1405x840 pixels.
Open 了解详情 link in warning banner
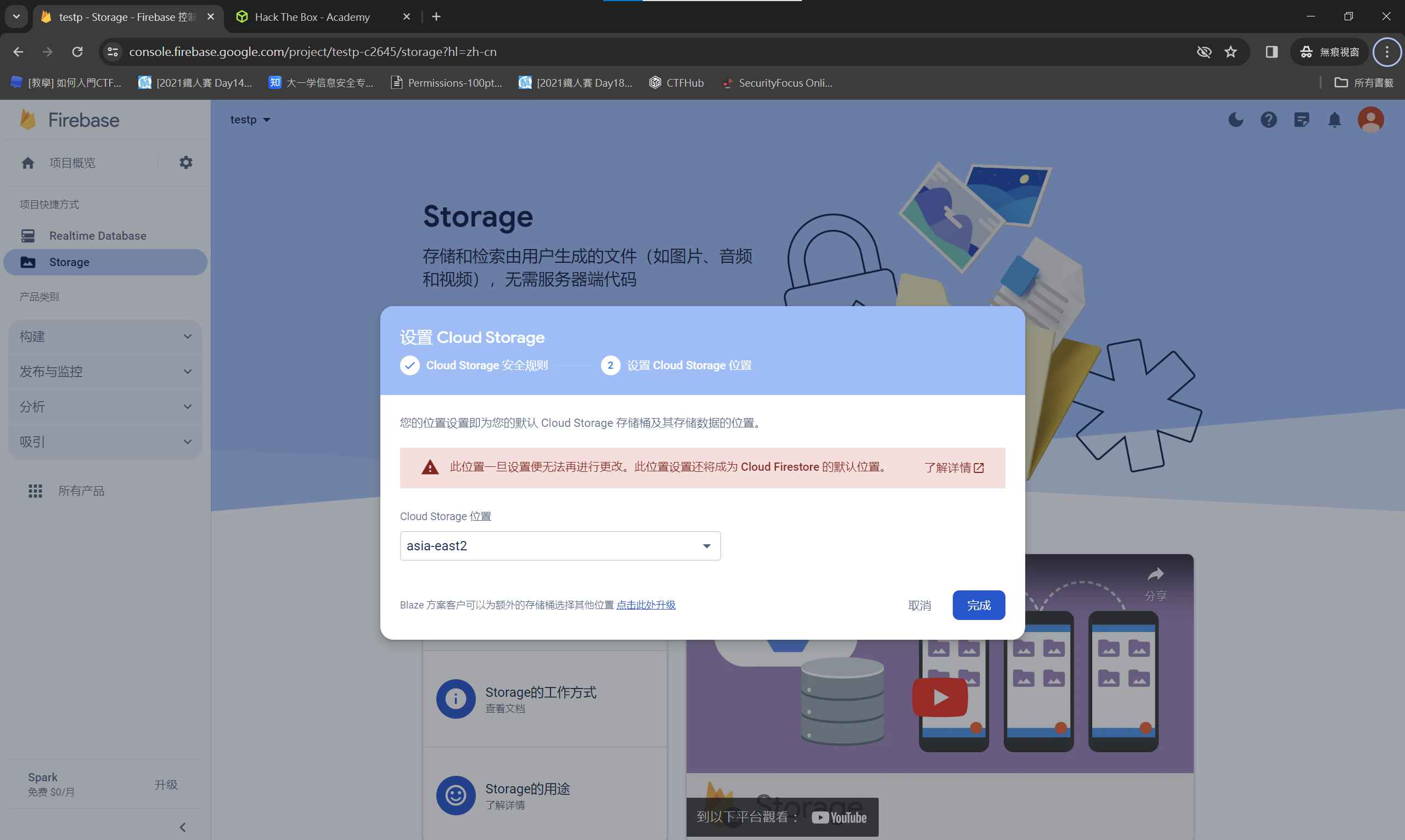pos(954,467)
